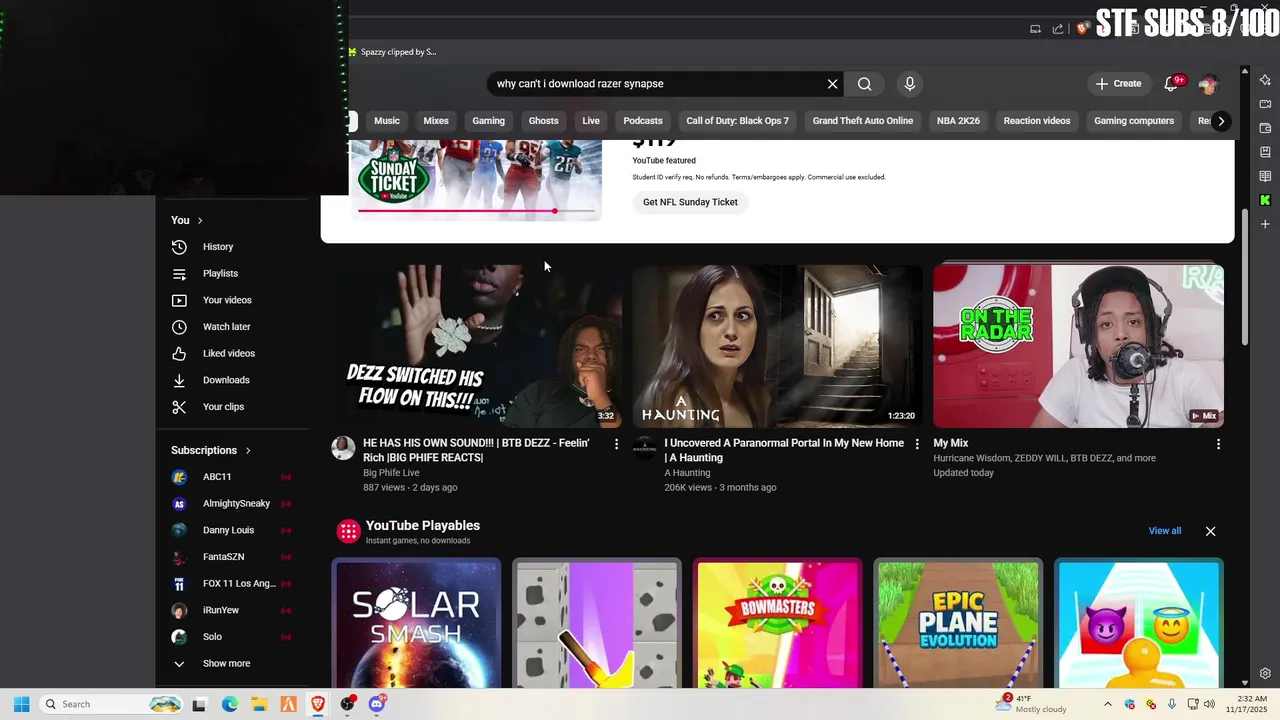Select the Mixes filter chip
Viewport: 1280px width, 720px height.
436,121
